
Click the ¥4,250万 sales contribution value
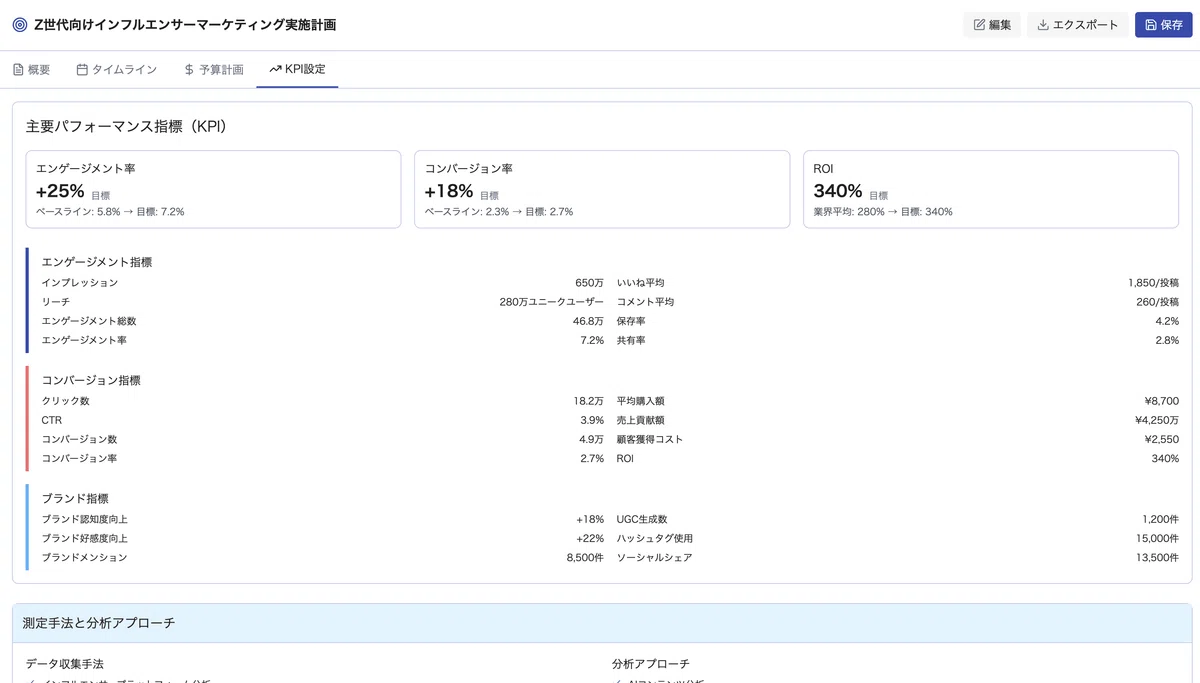pyautogui.click(x=1157, y=420)
